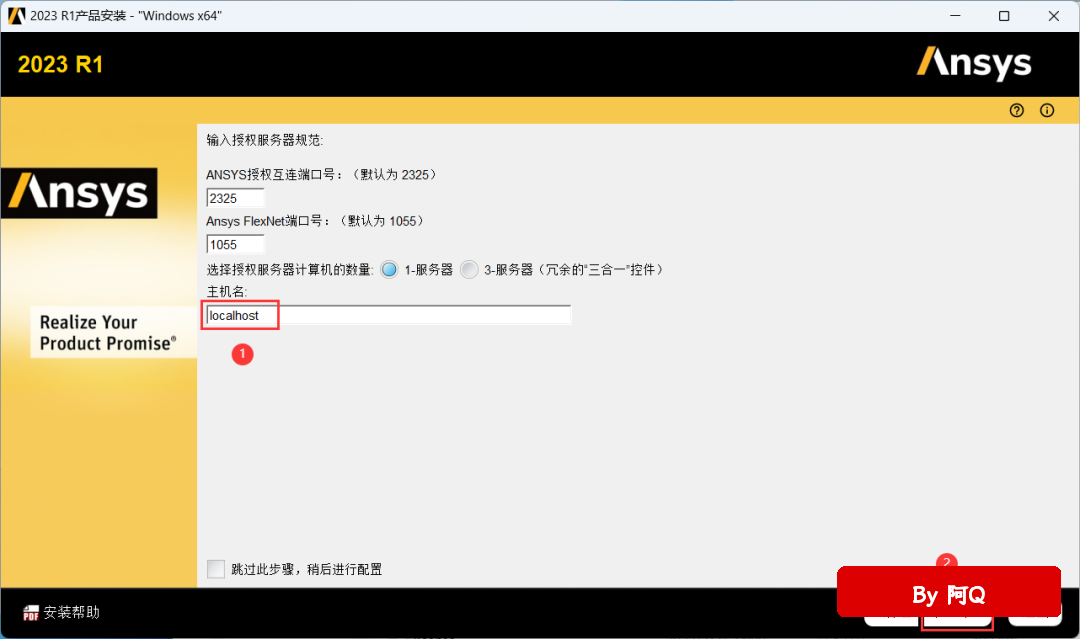The height and width of the screenshot is (639, 1080).
Task: Close the 2023 R1产品安装 window
Action: pyautogui.click(x=1054, y=16)
